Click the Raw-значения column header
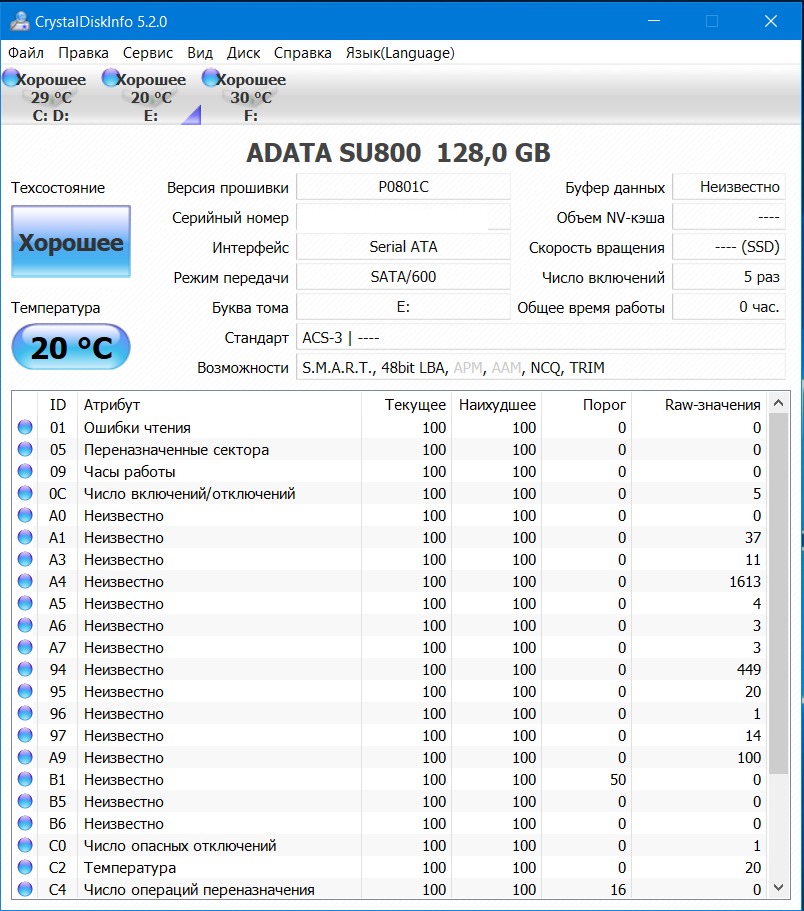The height and width of the screenshot is (911, 804). [x=699, y=404]
